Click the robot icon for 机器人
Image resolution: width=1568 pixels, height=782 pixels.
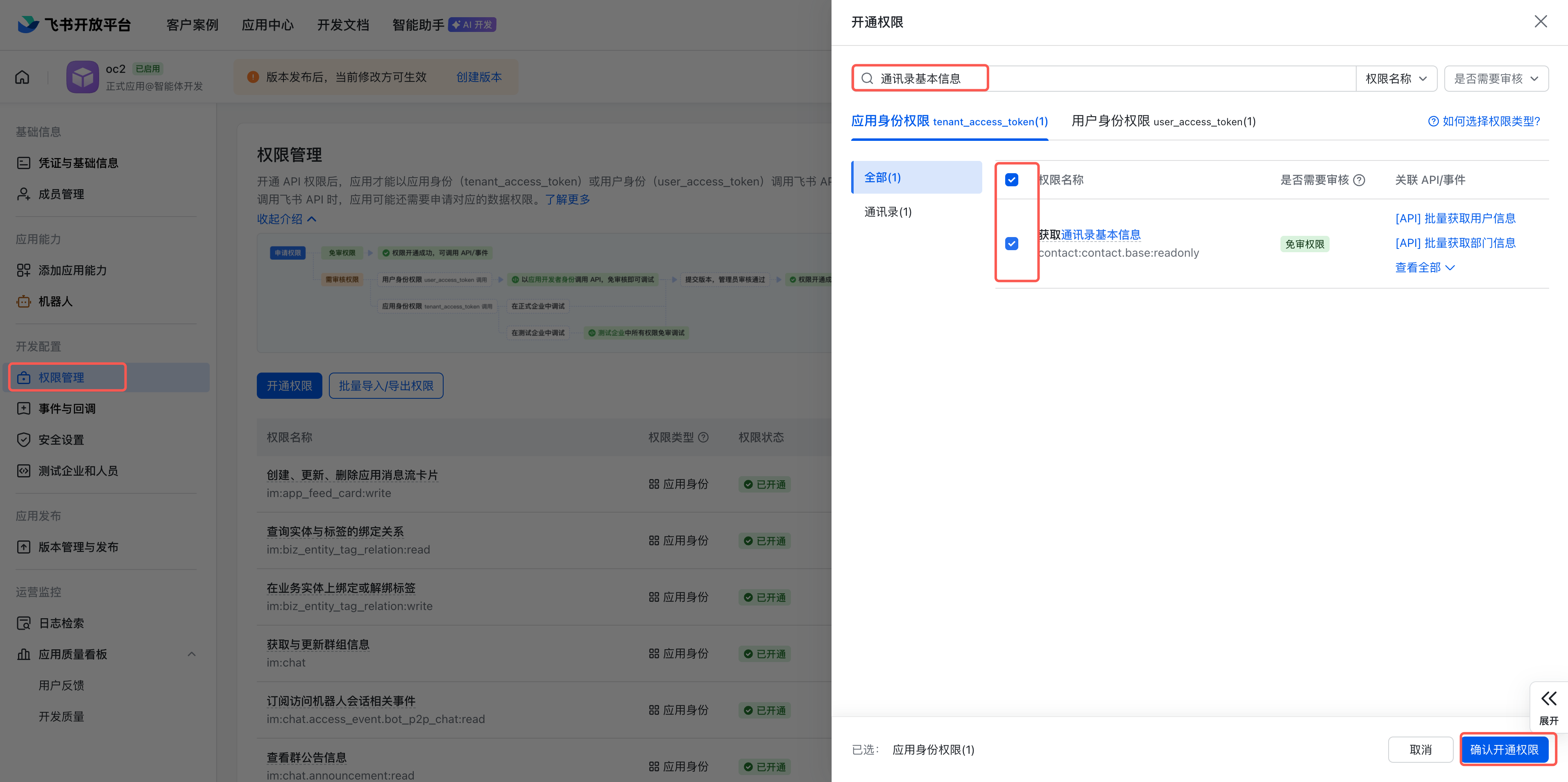[x=23, y=301]
